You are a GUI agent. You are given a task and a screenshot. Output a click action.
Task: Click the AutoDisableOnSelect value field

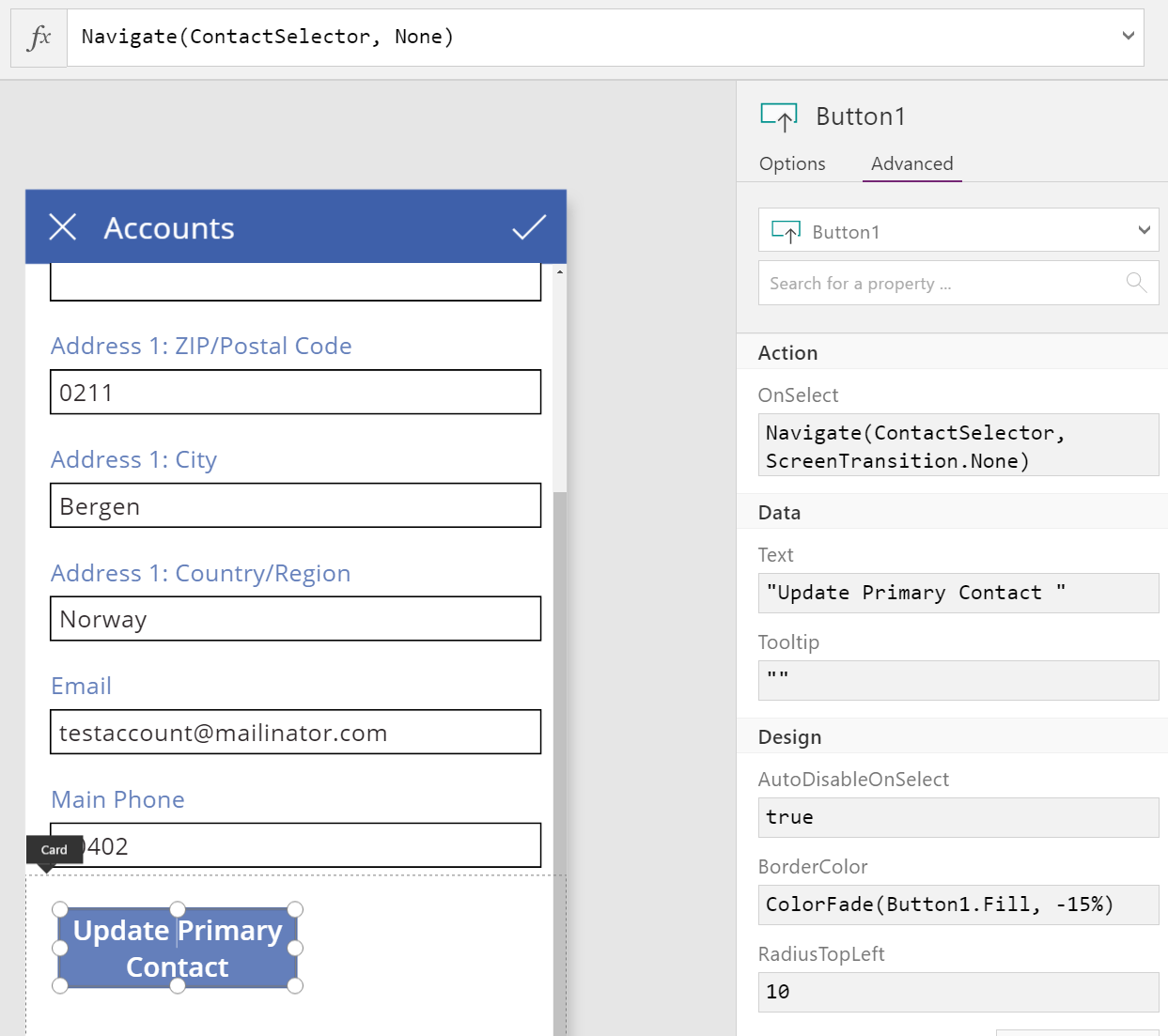pos(958,817)
